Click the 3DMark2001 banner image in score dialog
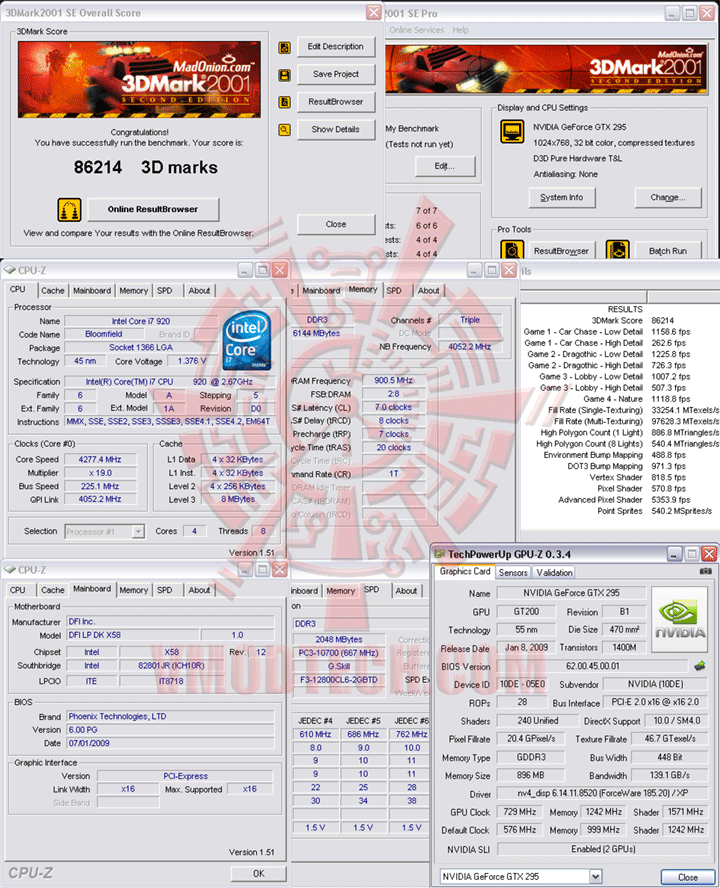 [x=139, y=79]
